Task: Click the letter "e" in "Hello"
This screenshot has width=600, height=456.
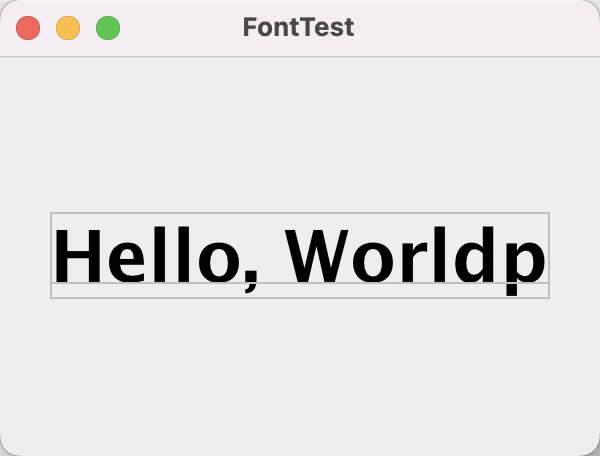Action: pos(128,260)
